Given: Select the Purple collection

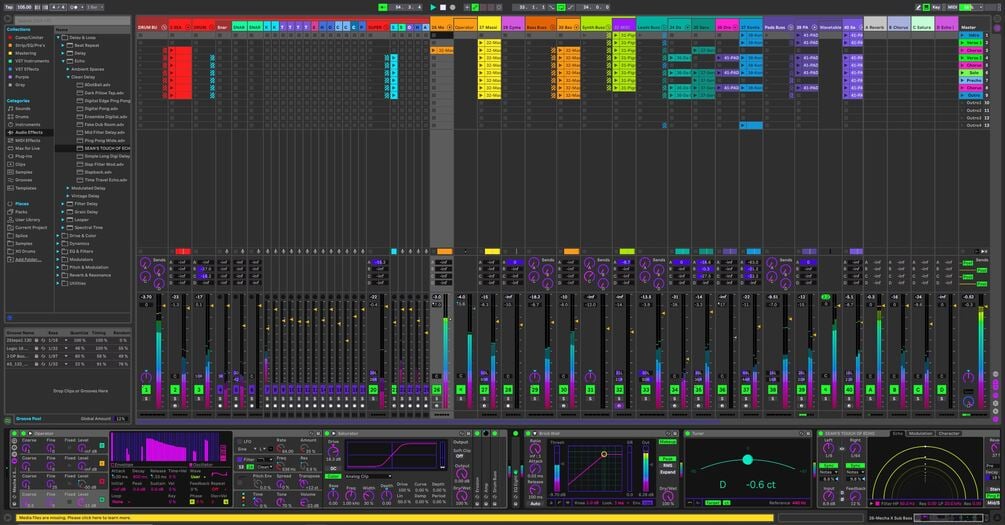Looking at the screenshot, I should 22,77.
